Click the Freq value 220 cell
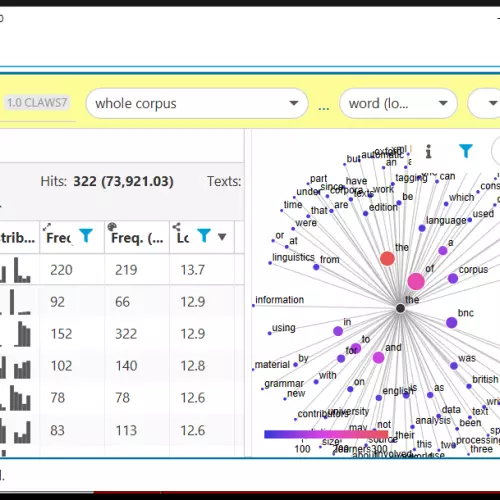 (61, 270)
